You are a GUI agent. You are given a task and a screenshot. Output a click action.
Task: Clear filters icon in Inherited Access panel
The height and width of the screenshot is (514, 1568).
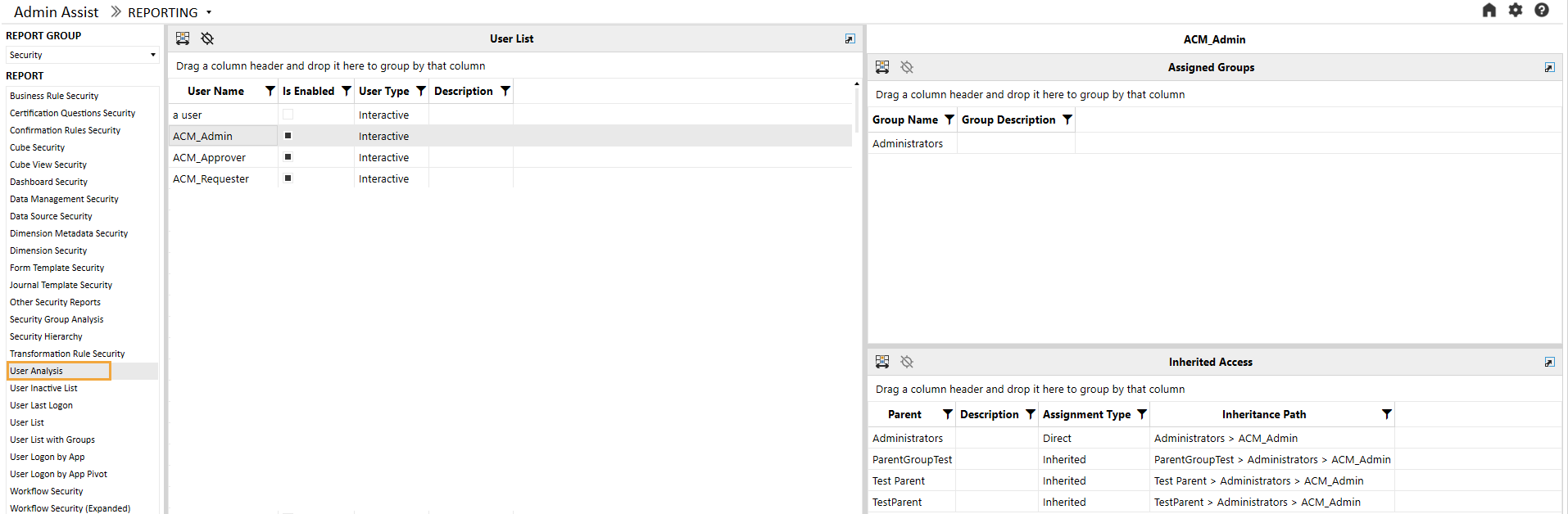[x=907, y=362]
